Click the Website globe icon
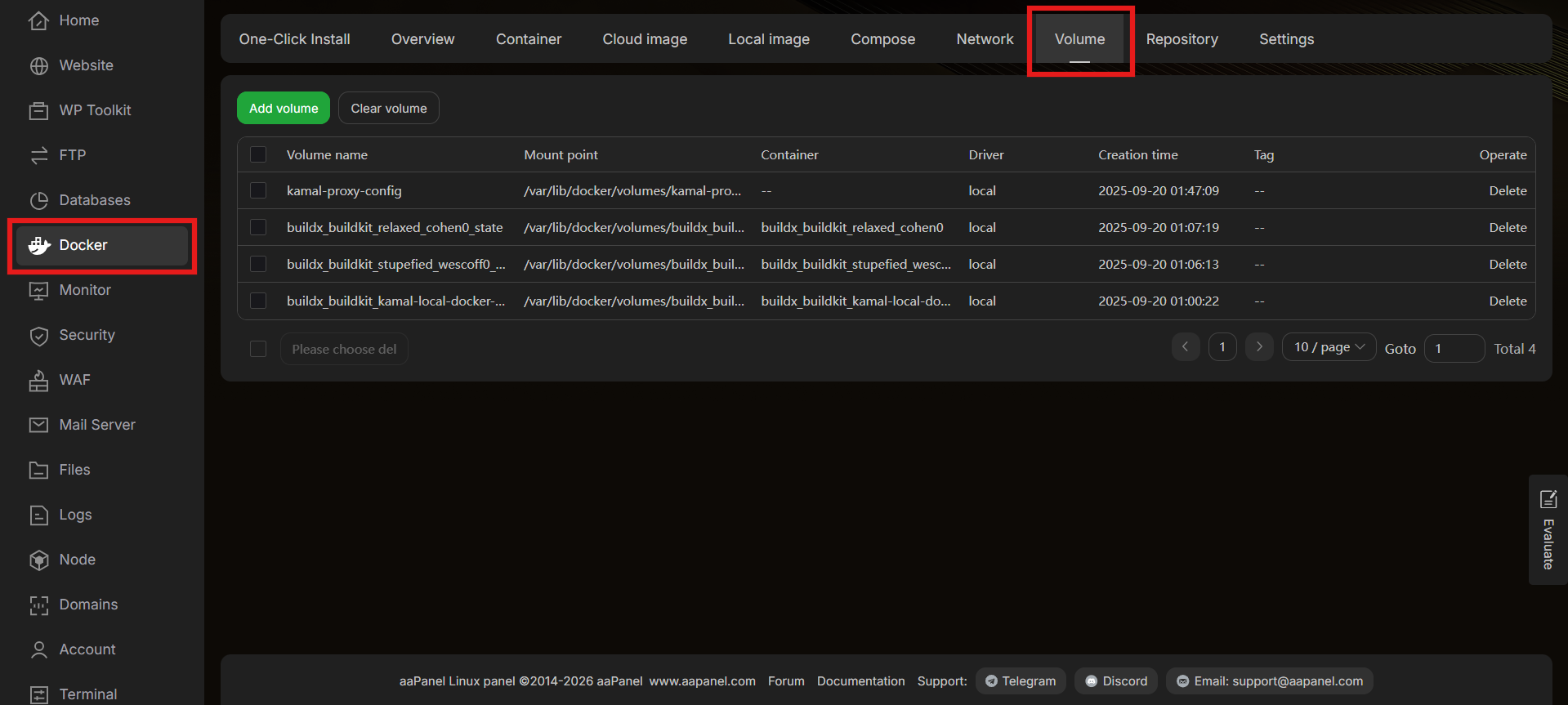Image resolution: width=1568 pixels, height=705 pixels. [38, 65]
